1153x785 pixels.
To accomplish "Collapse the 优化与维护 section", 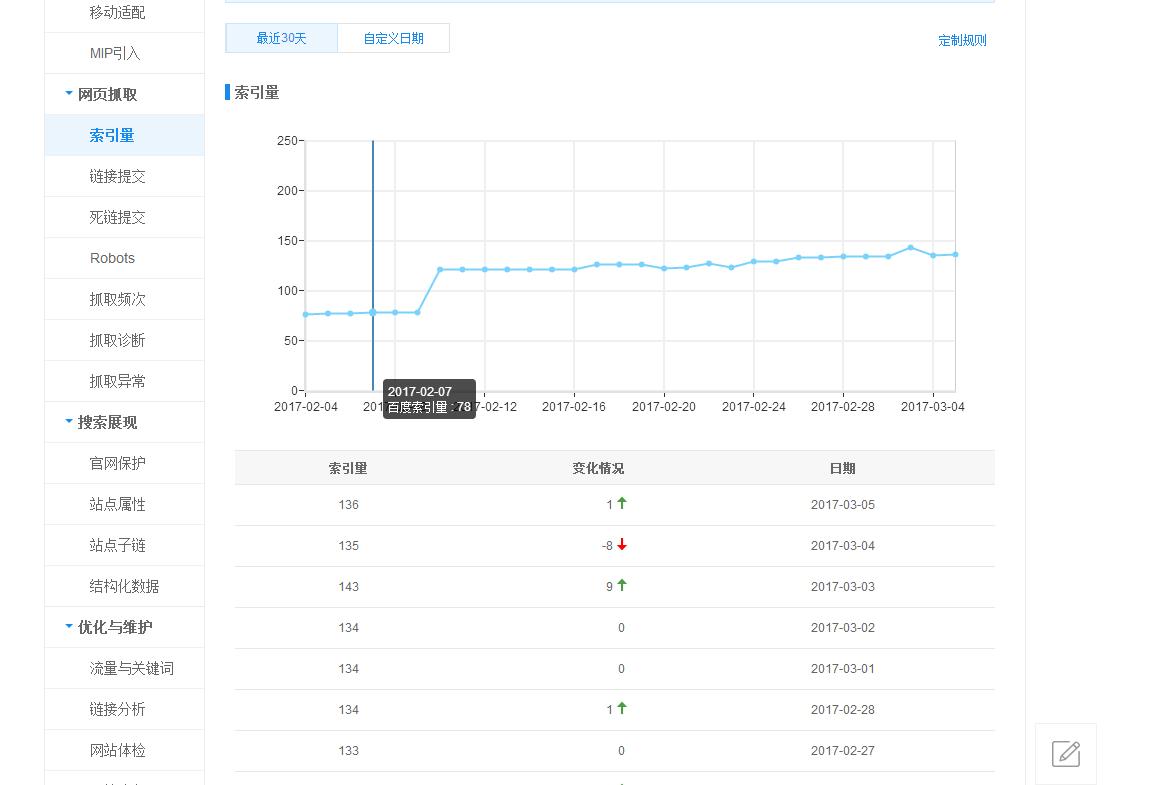I will point(69,627).
